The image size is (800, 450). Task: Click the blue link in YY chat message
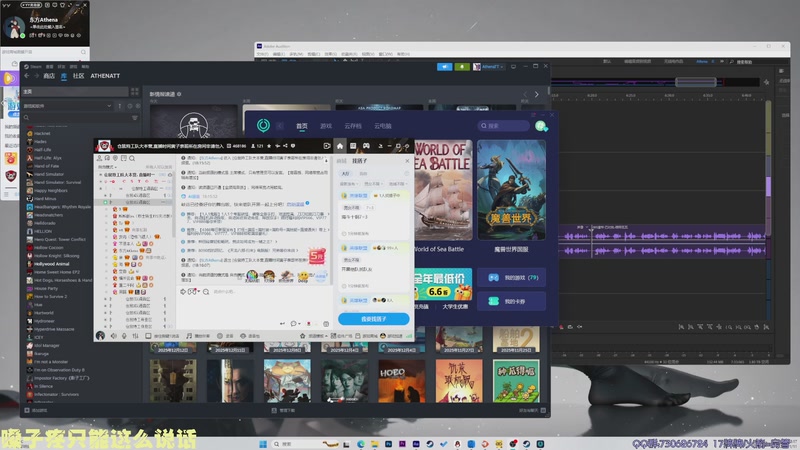(x=295, y=204)
